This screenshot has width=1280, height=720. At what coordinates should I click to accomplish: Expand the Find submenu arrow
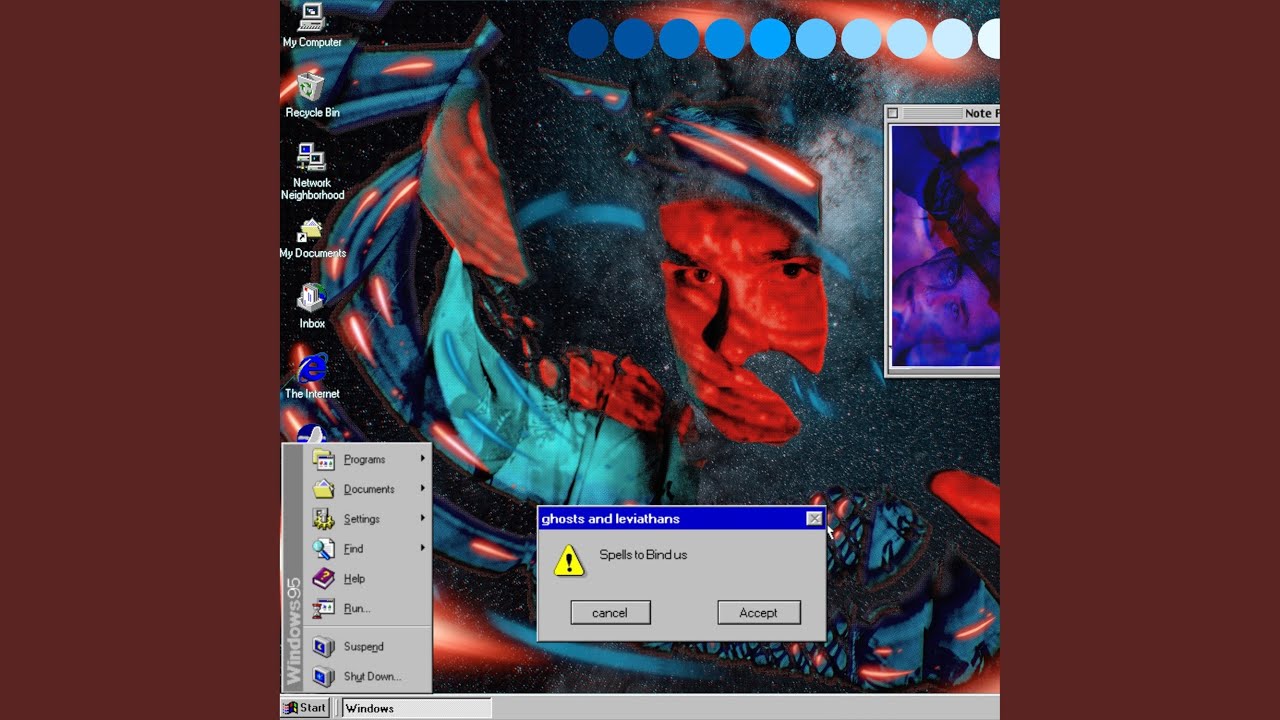pos(423,548)
